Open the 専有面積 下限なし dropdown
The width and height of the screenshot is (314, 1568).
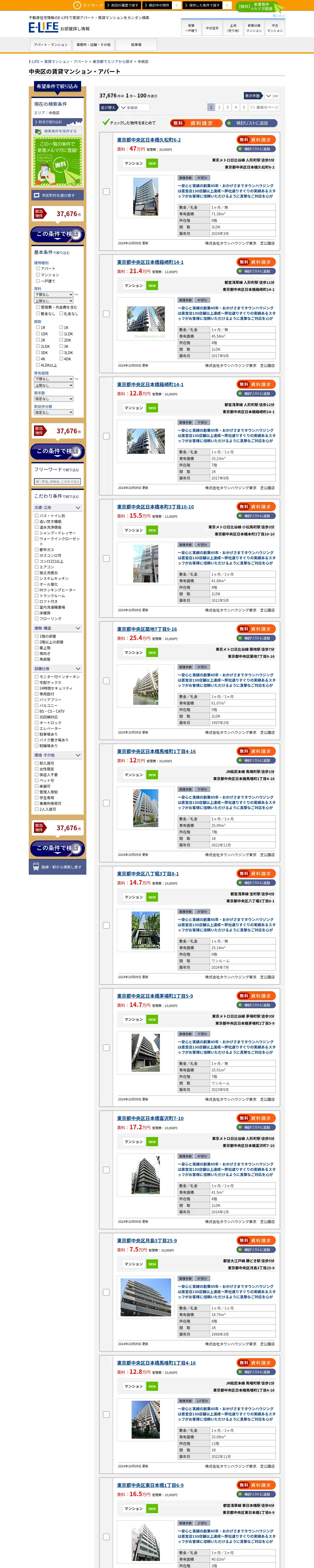click(x=54, y=379)
